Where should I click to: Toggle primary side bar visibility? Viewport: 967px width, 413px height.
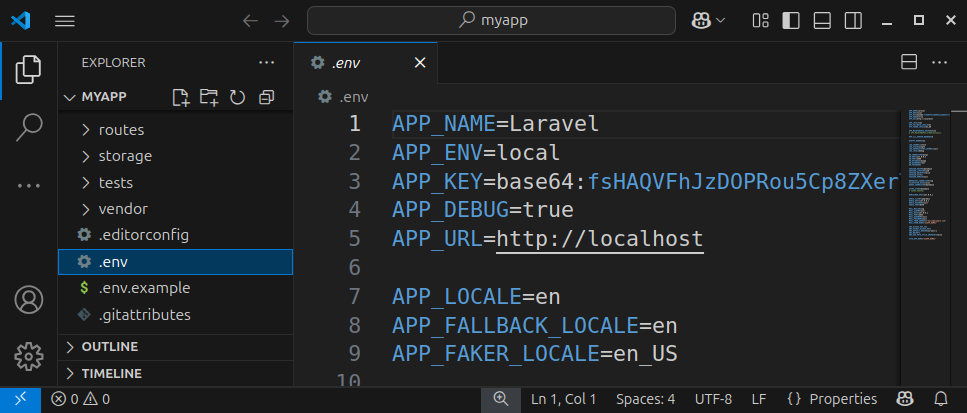pyautogui.click(x=791, y=21)
